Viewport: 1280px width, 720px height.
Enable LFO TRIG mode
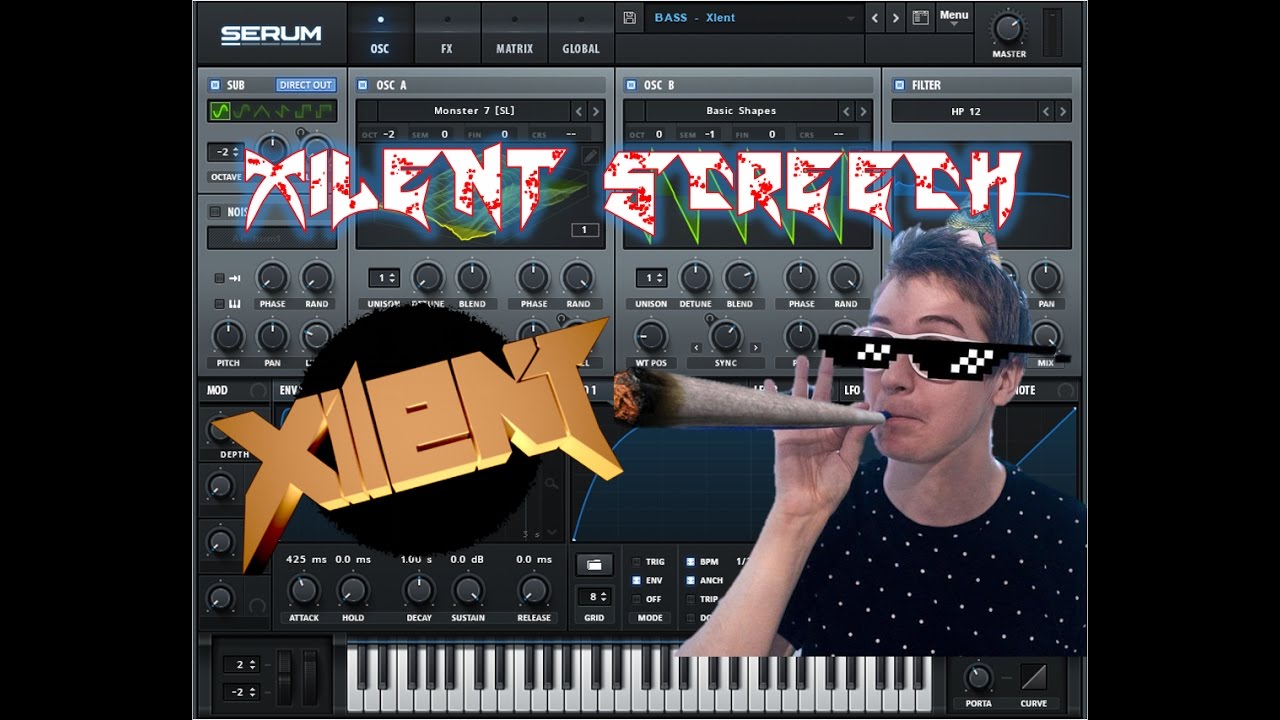coord(637,562)
